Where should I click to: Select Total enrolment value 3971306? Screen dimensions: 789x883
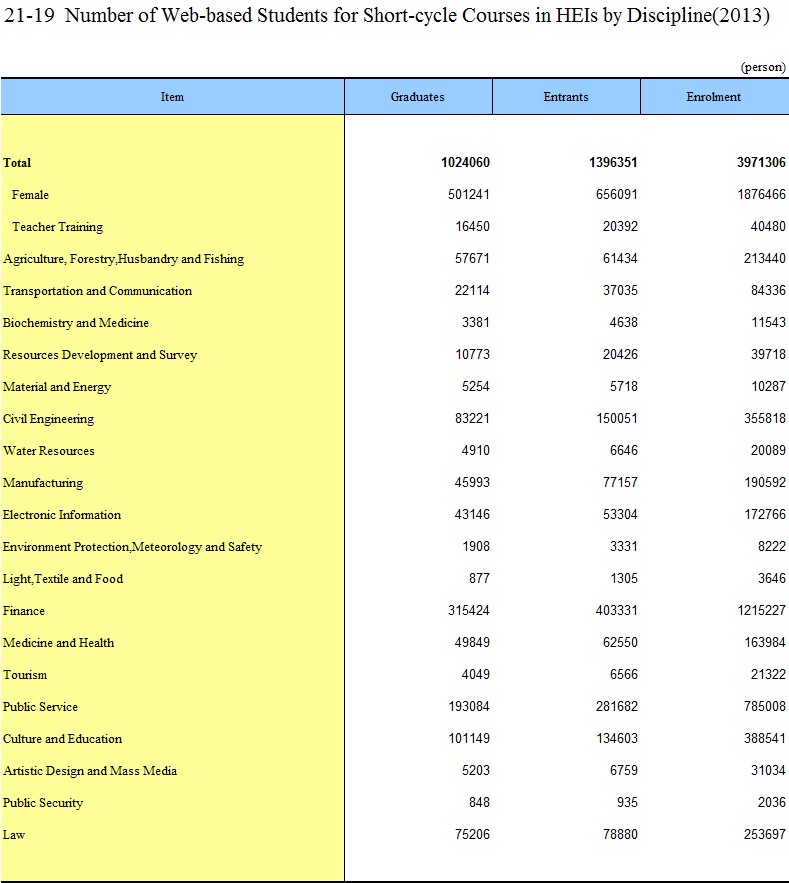(761, 162)
